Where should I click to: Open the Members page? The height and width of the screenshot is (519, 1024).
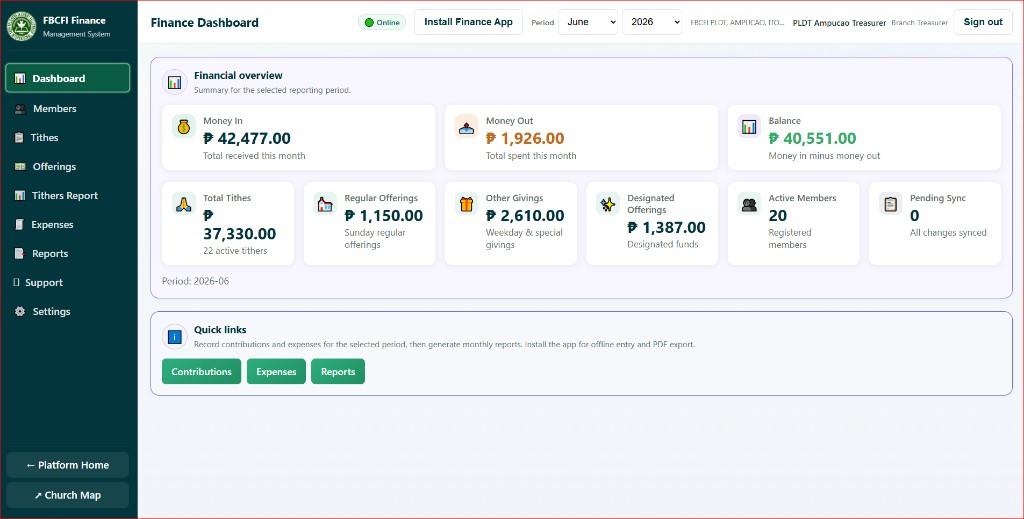[x=68, y=109]
